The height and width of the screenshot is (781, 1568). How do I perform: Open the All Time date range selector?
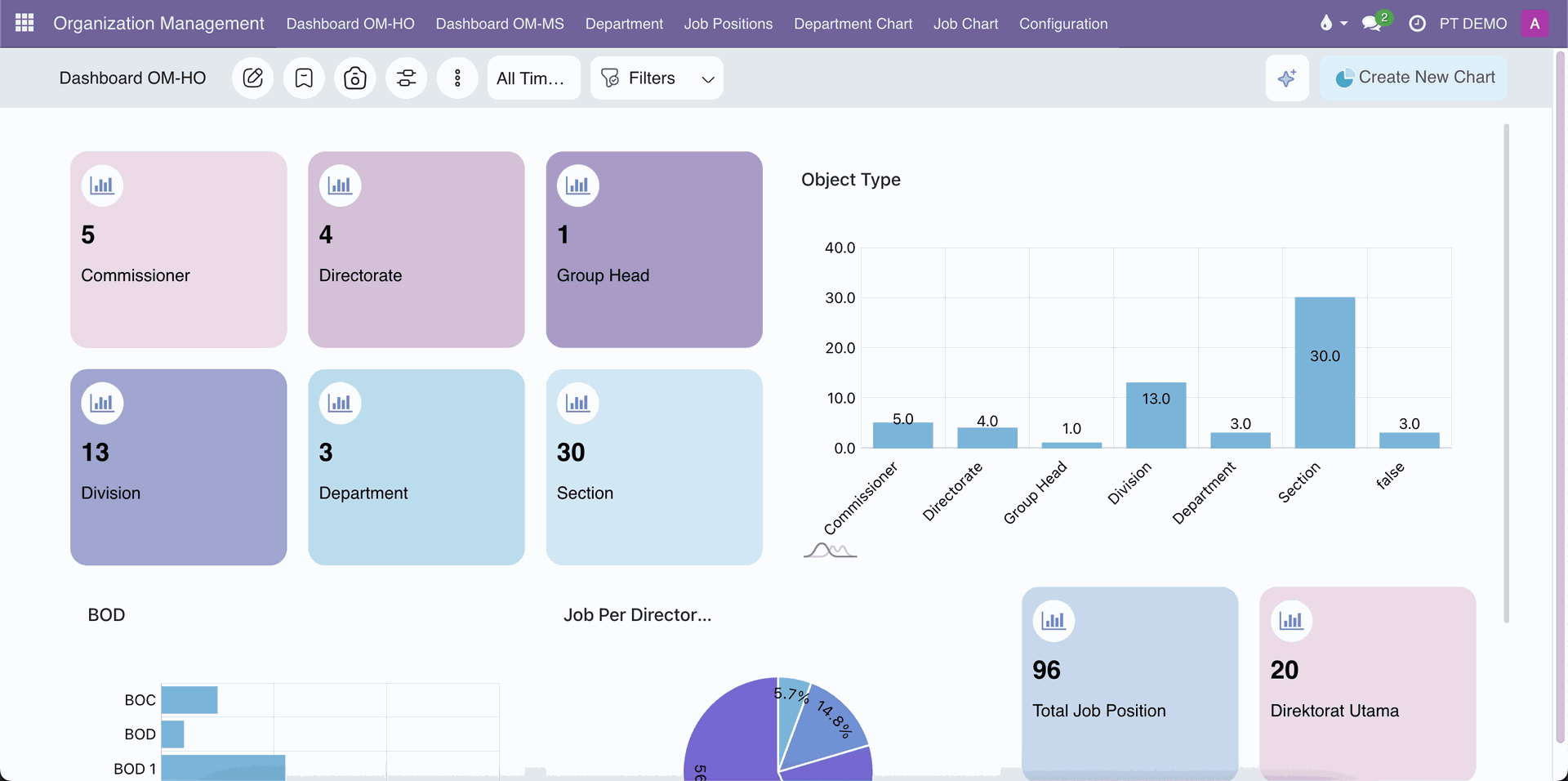(x=533, y=78)
